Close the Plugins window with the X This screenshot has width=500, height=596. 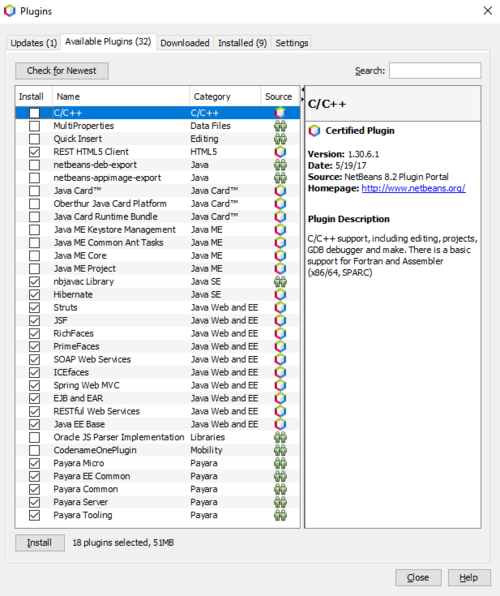488,11
